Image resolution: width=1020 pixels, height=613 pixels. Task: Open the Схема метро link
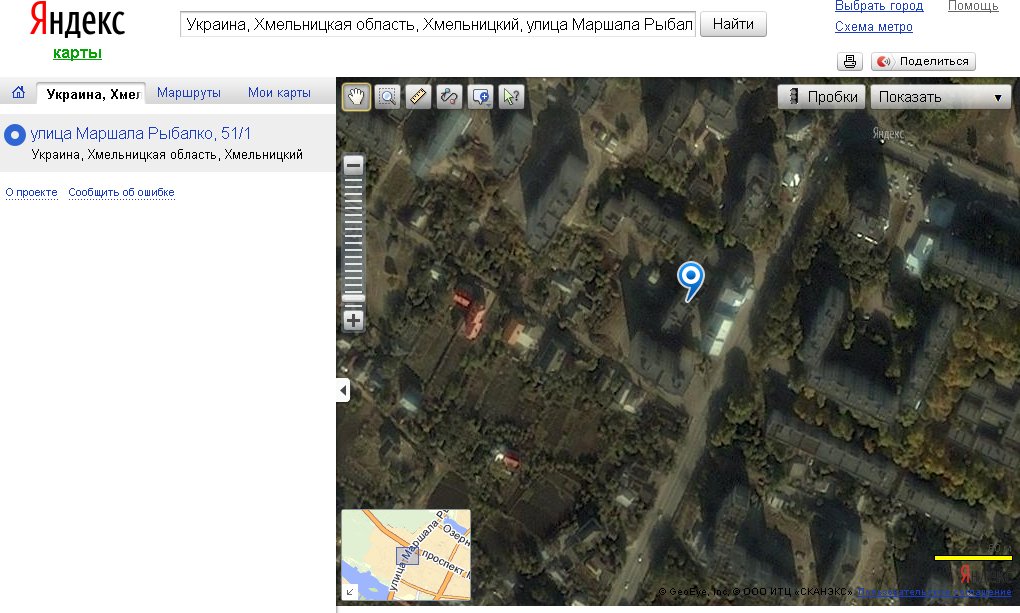[874, 27]
